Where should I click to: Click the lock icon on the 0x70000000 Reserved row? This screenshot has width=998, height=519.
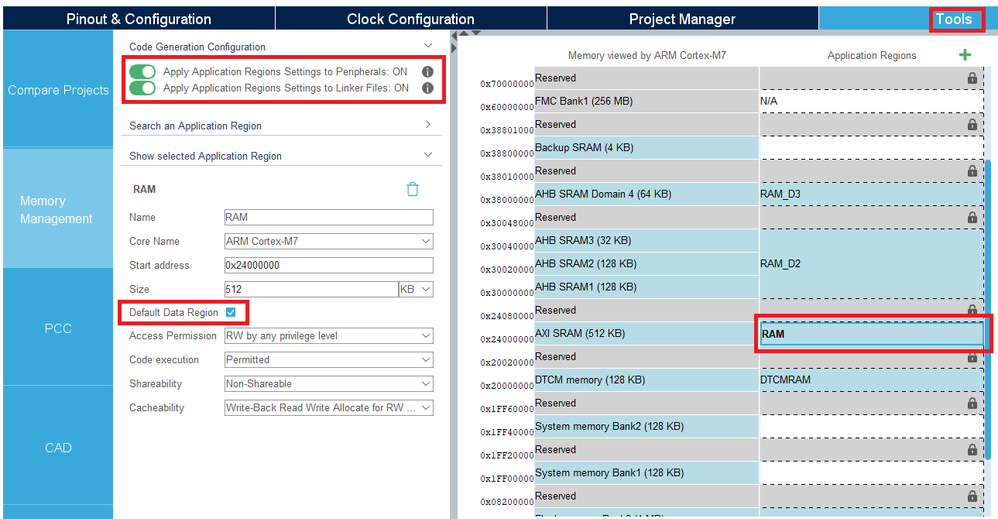(x=972, y=78)
